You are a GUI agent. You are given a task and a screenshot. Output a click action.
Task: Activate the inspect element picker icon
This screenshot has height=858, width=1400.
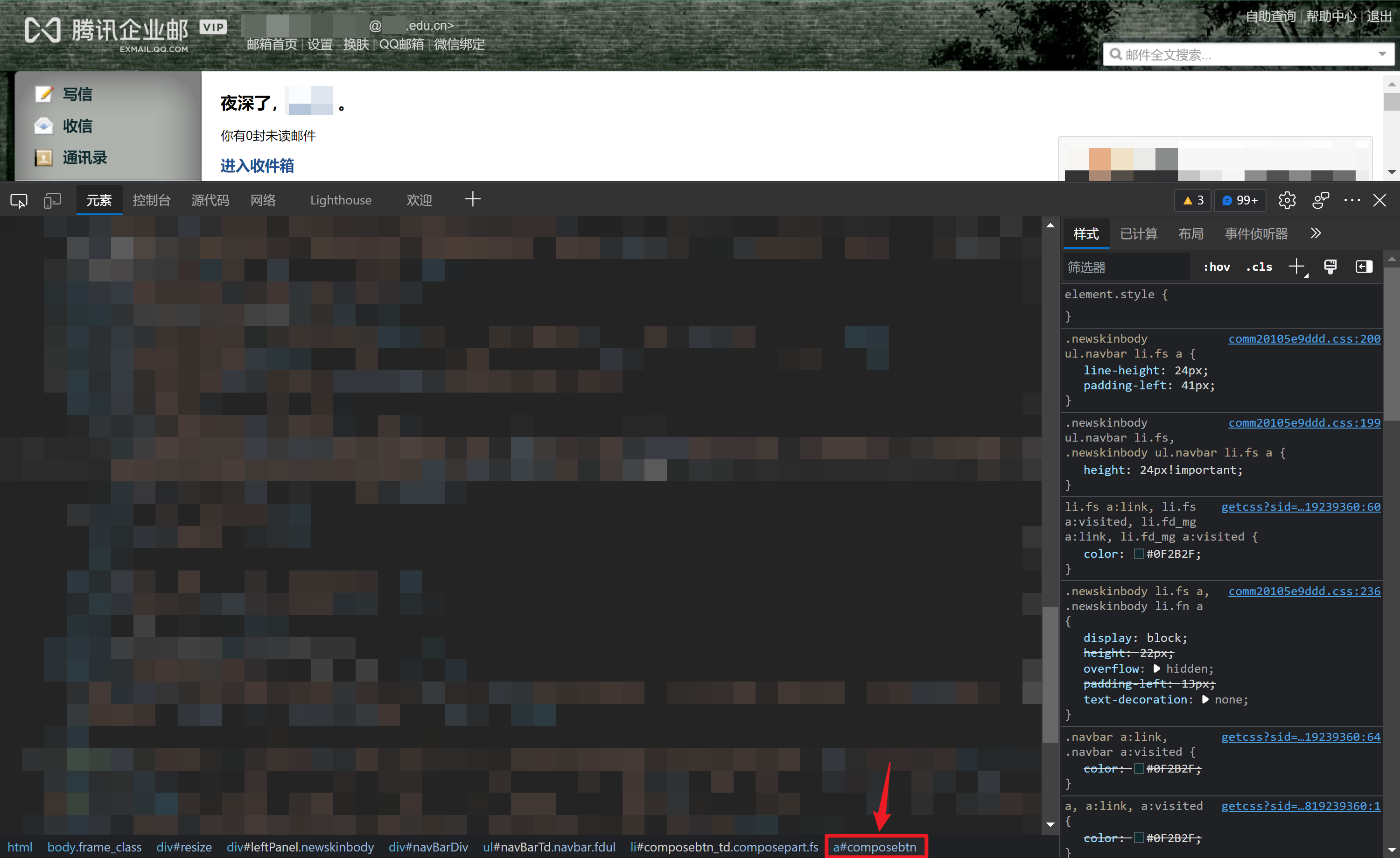tap(18, 201)
